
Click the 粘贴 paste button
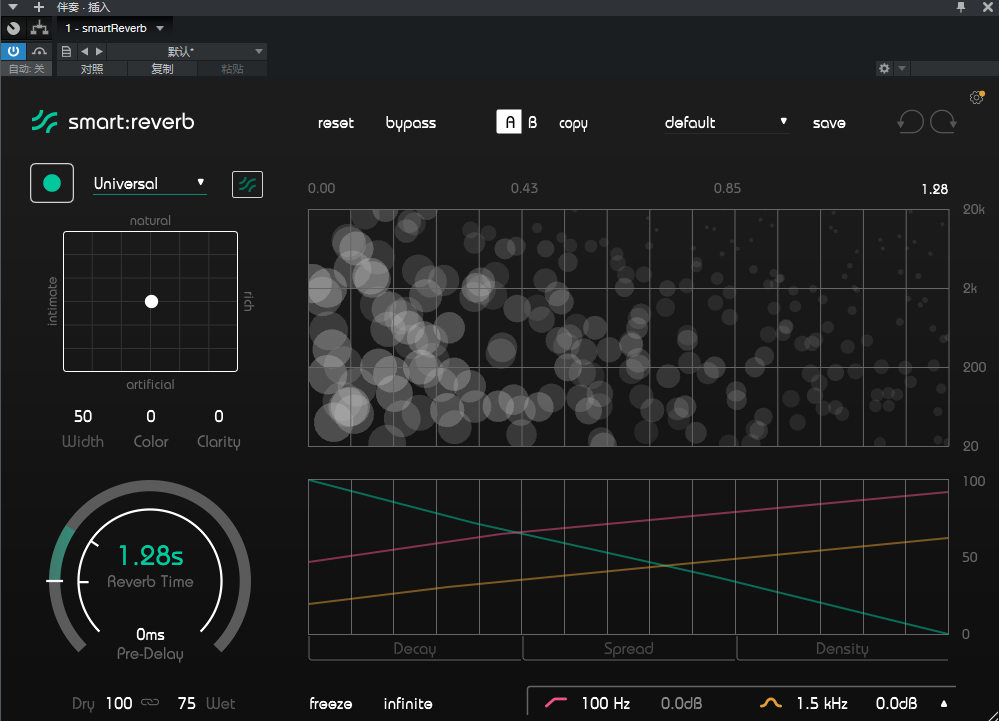pyautogui.click(x=232, y=69)
